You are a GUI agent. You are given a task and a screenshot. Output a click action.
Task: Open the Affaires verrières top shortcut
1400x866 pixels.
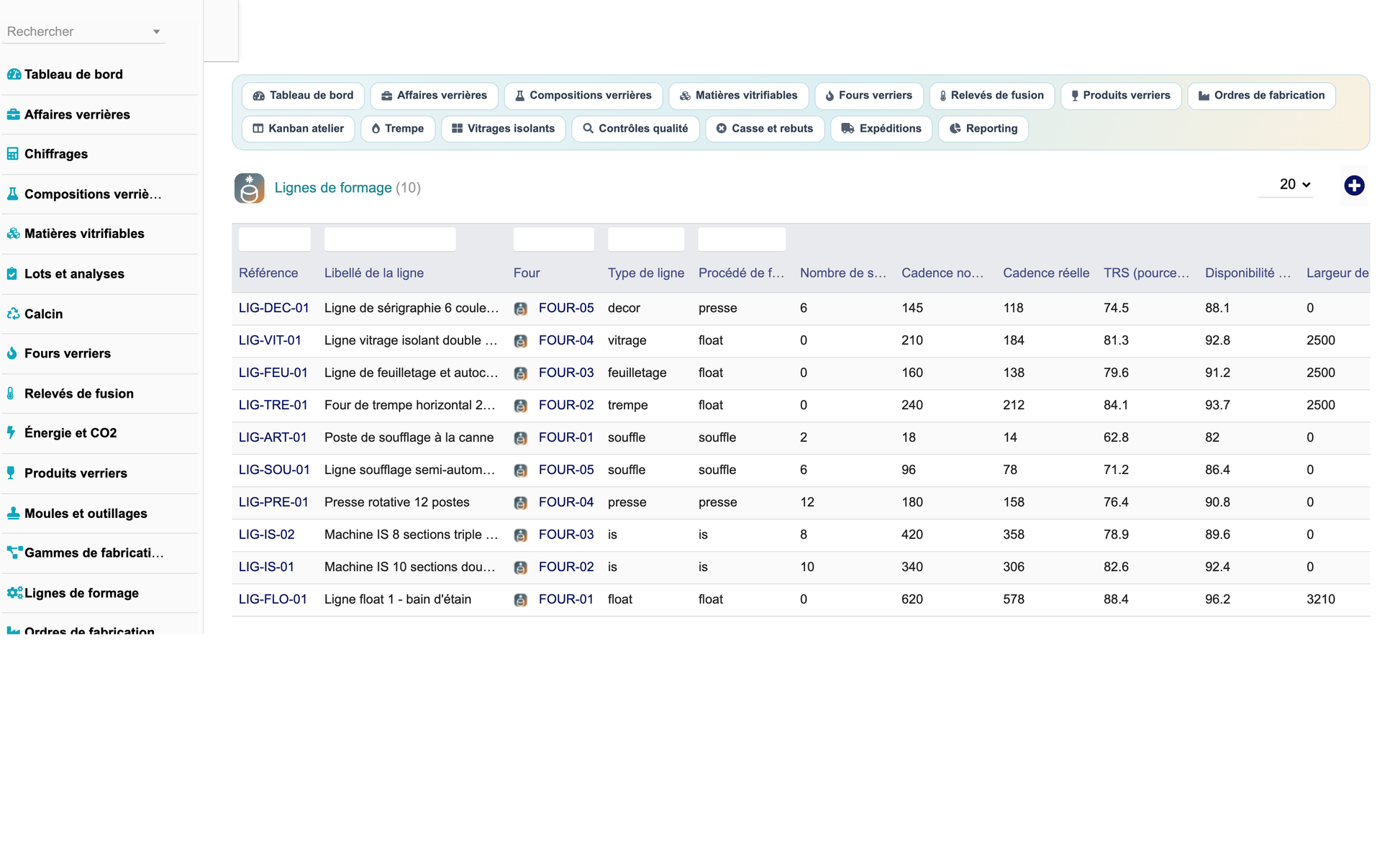click(435, 96)
